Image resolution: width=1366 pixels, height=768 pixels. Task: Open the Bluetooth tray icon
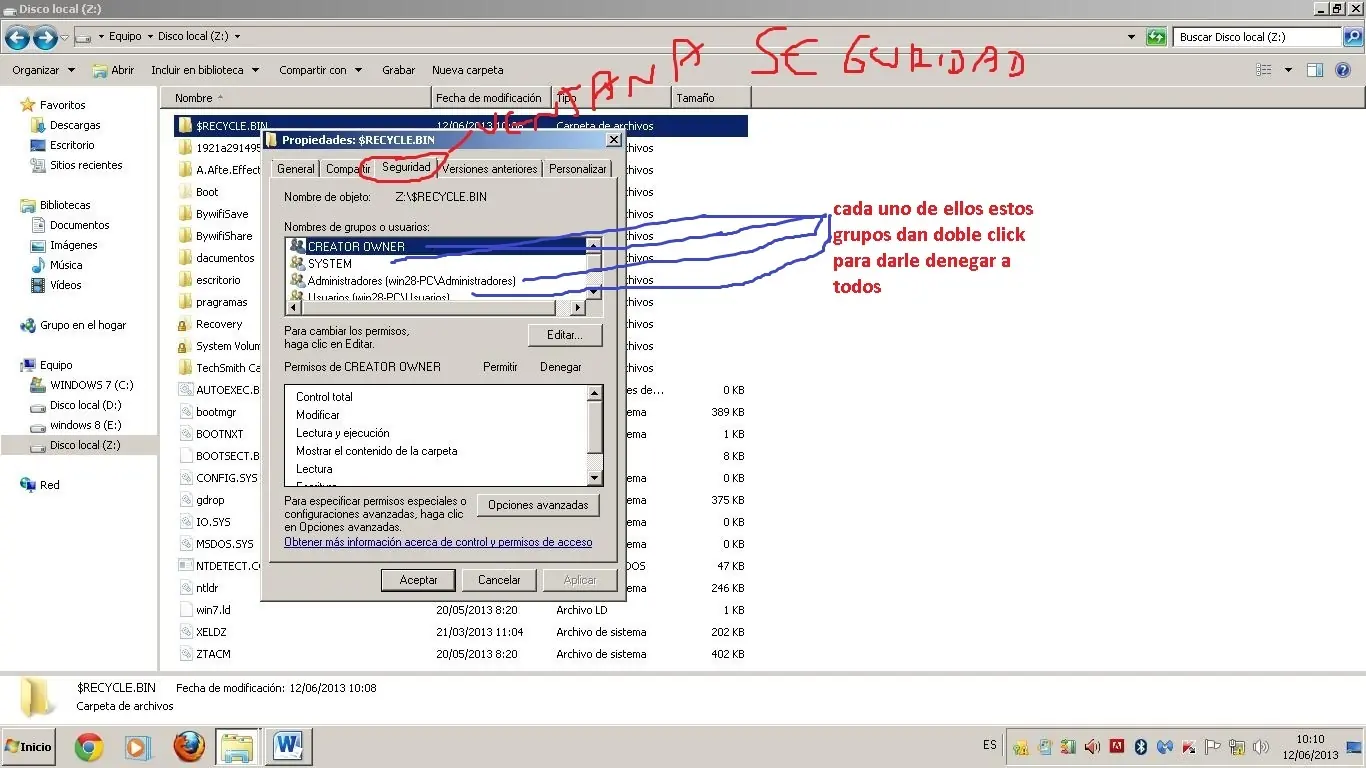point(1141,746)
